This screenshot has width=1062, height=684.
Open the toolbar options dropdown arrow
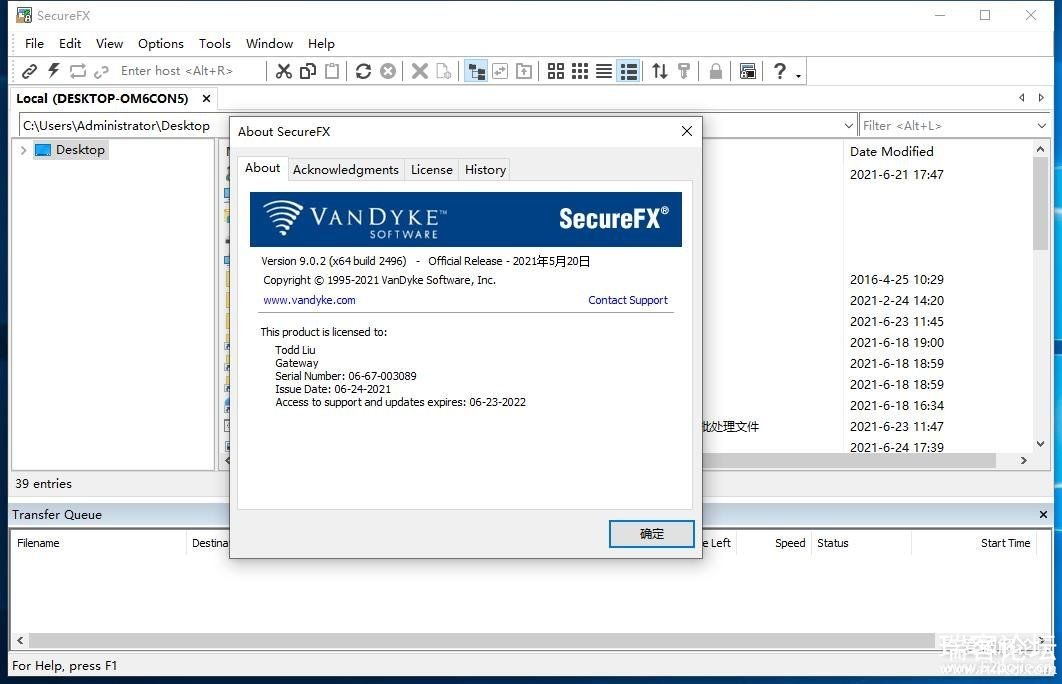click(x=799, y=75)
